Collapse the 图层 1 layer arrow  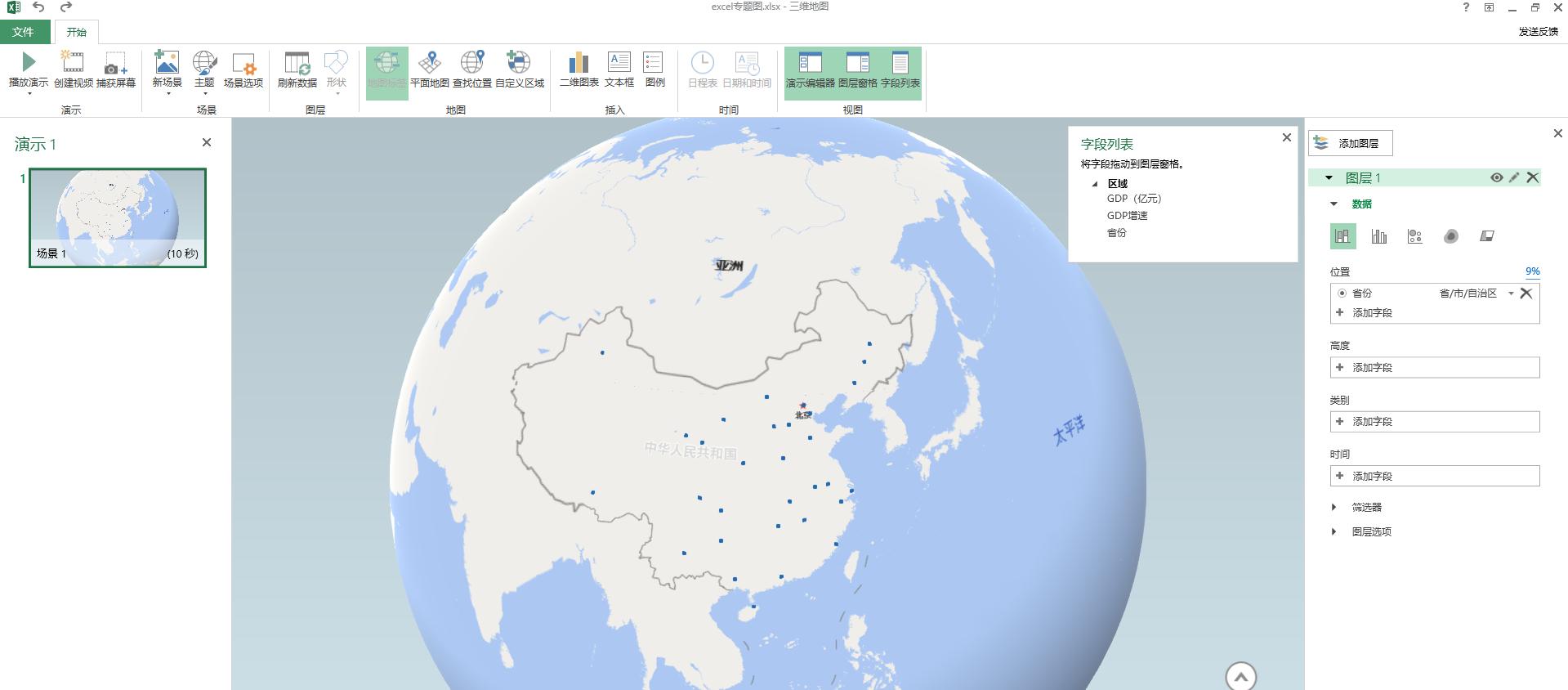tap(1329, 177)
